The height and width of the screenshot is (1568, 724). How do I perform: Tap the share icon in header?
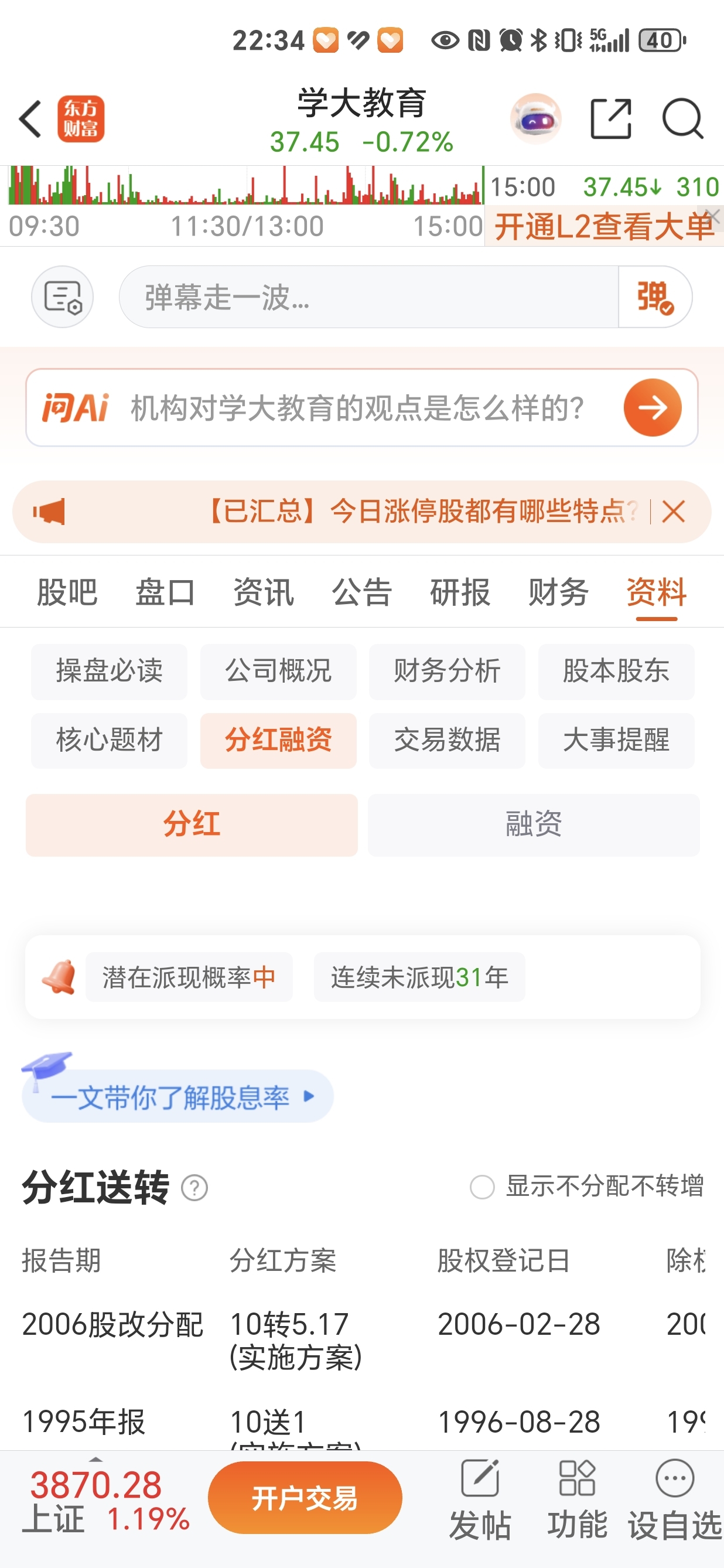click(611, 119)
